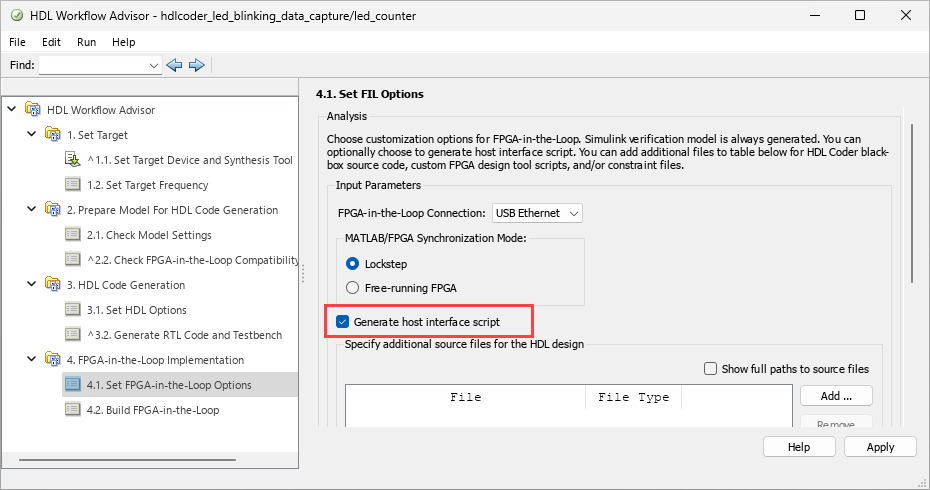Click folder icon of 3. HDL Code Generation
Viewport: 930px width, 490px height.
(53, 284)
